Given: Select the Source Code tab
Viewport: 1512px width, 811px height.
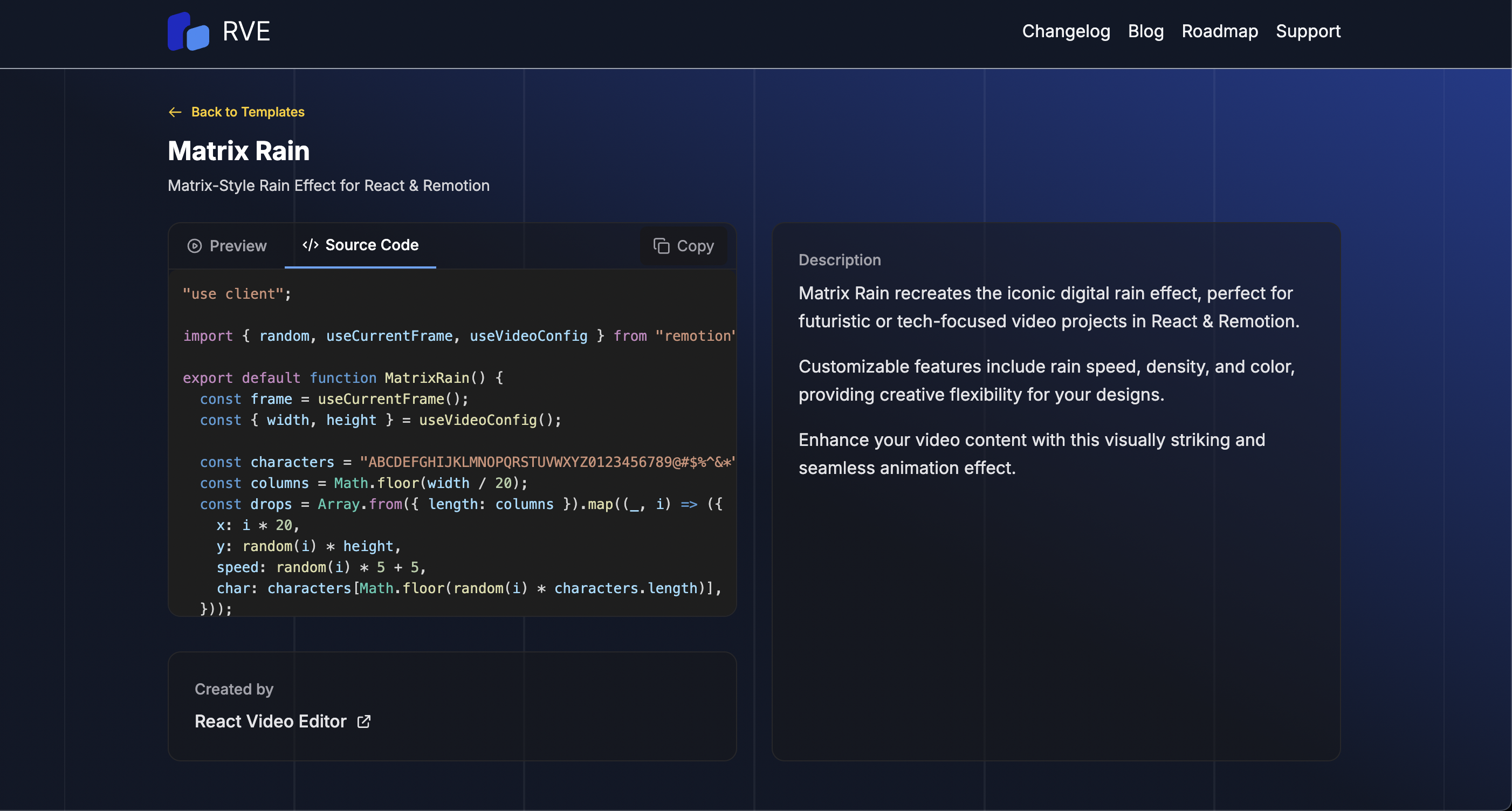Looking at the screenshot, I should click(x=360, y=245).
